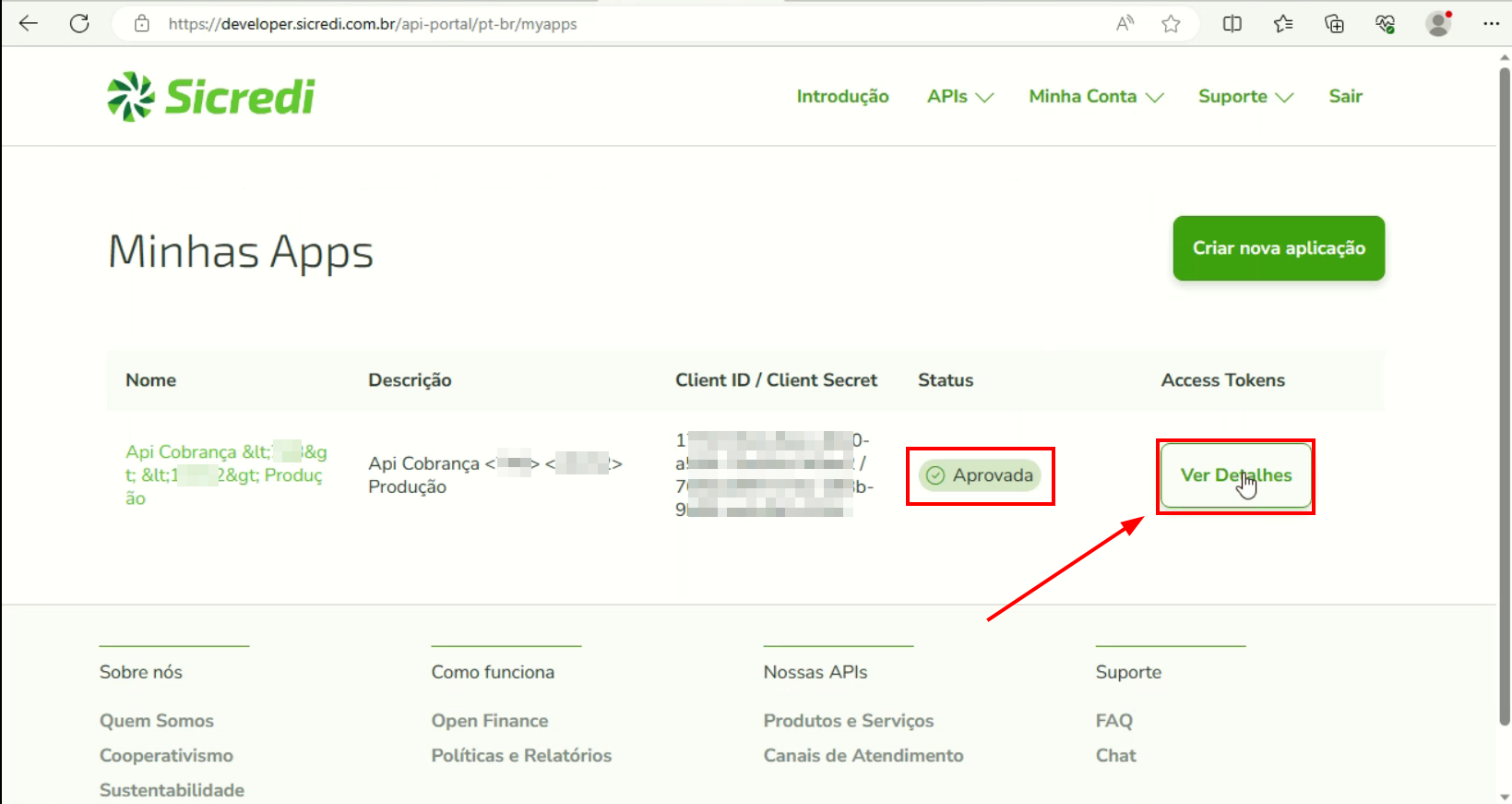Open the Favorites list icon
This screenshot has width=1512, height=804.
(x=1283, y=24)
